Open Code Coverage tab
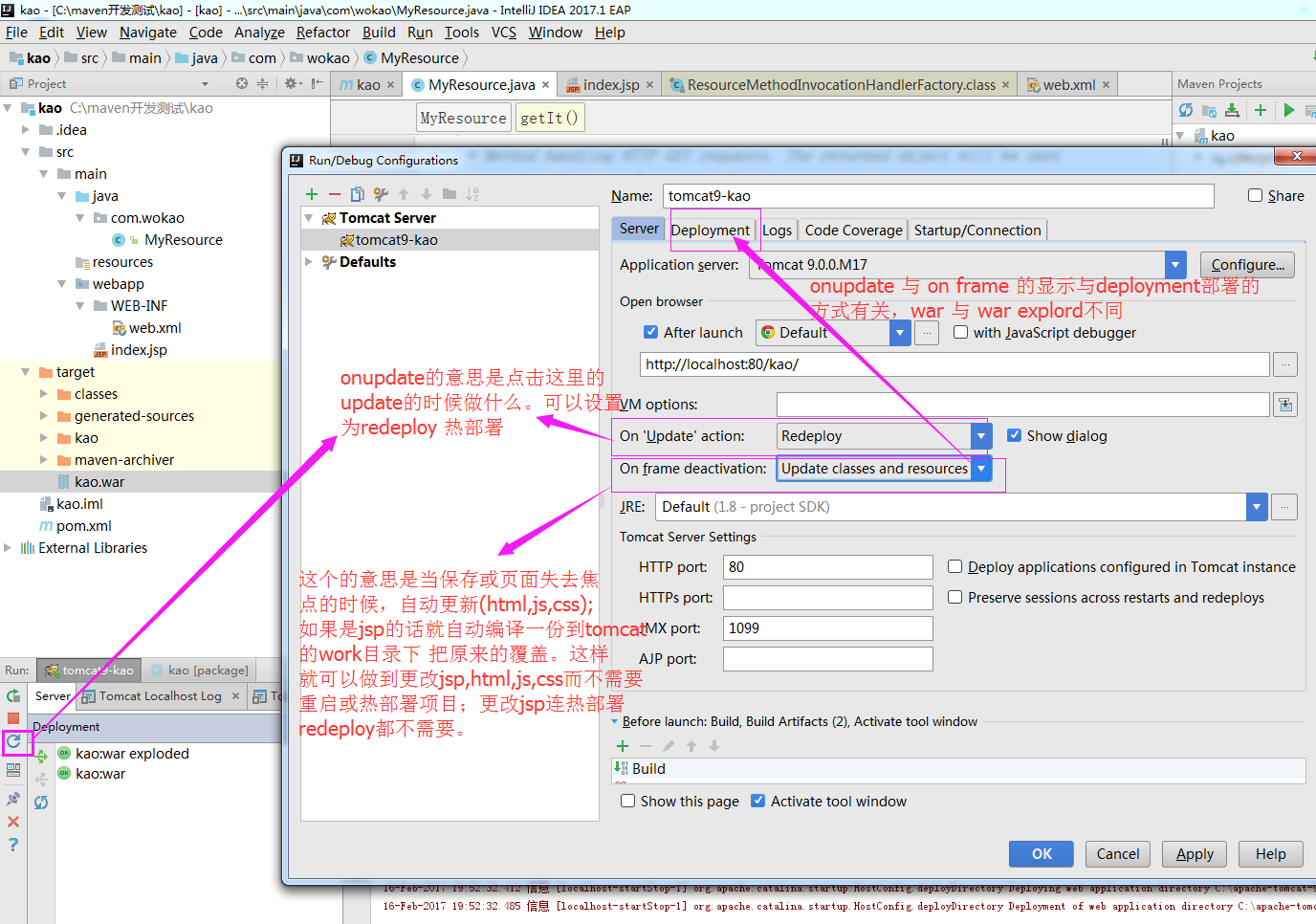1316x924 pixels. [x=853, y=231]
